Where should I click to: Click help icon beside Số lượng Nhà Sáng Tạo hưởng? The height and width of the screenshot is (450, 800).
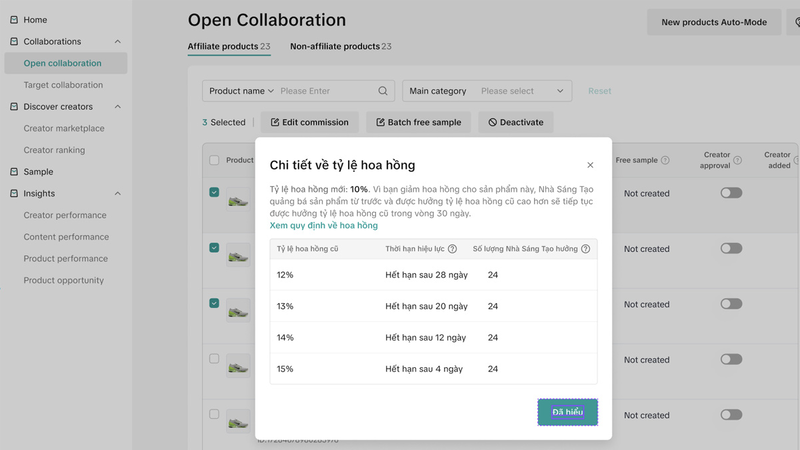[585, 249]
